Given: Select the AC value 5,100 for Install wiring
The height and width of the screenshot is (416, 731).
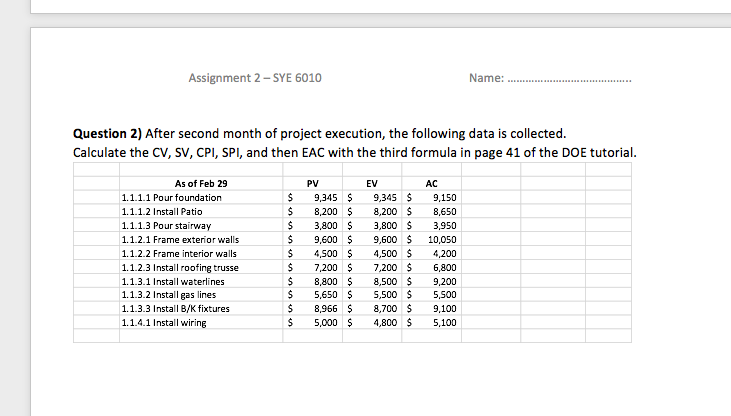Looking at the screenshot, I should (x=445, y=323).
